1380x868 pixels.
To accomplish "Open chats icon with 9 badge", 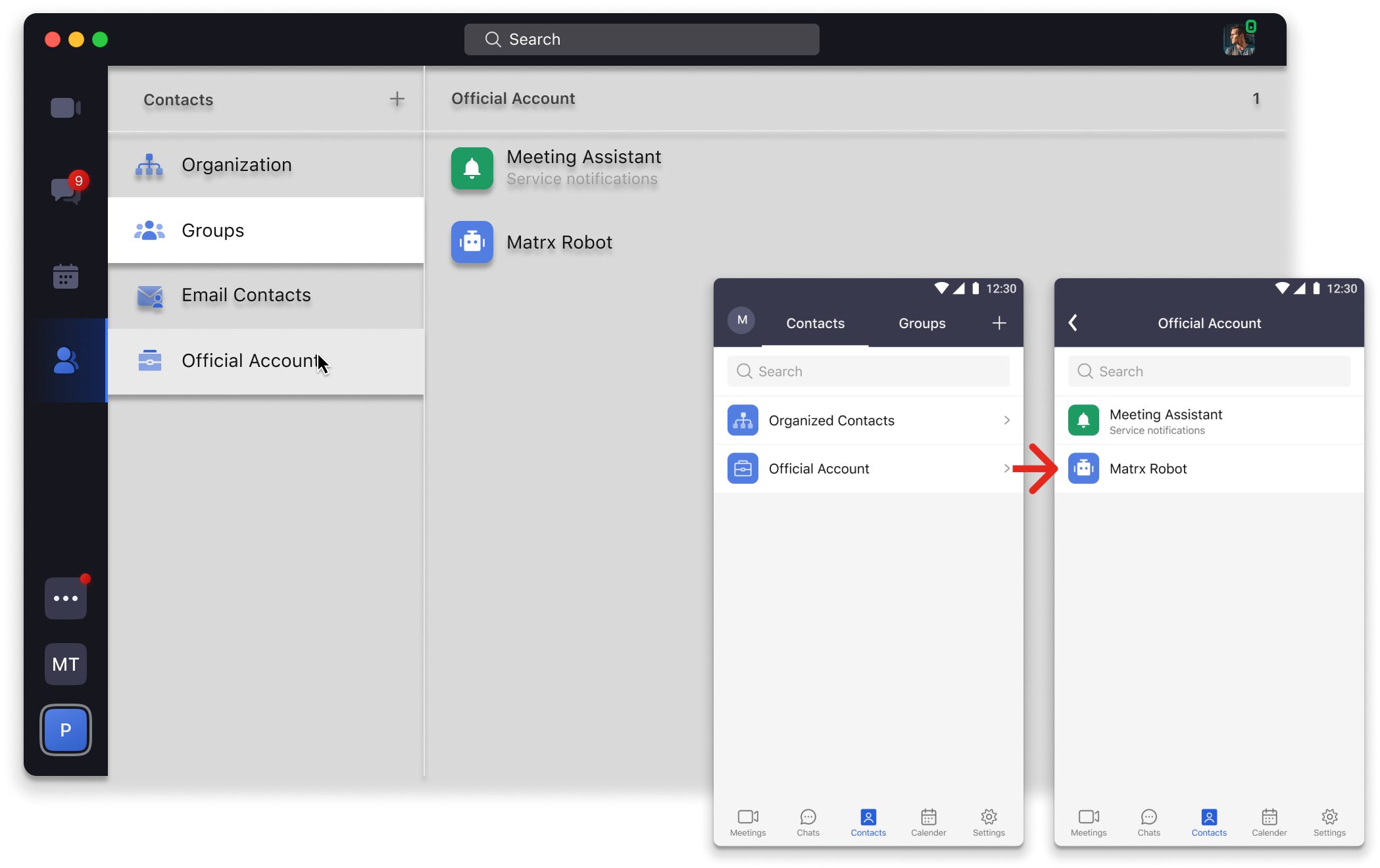I will 66,190.
